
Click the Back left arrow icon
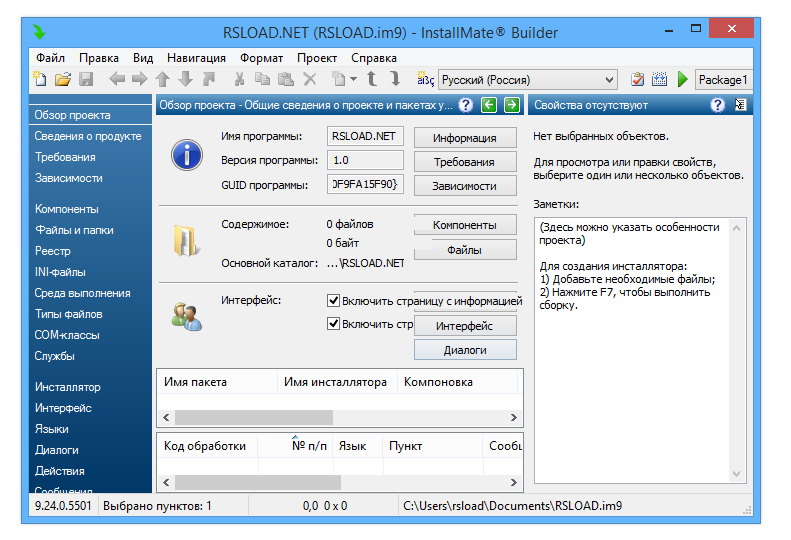point(117,79)
